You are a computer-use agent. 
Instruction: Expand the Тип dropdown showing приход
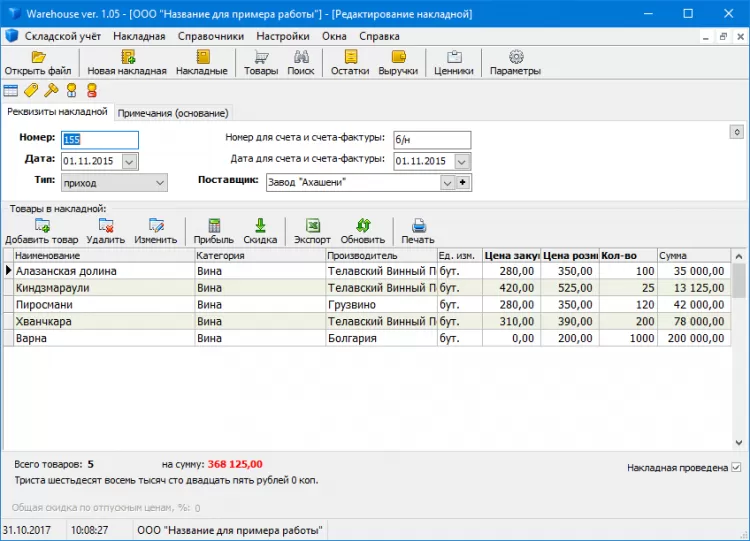click(160, 183)
